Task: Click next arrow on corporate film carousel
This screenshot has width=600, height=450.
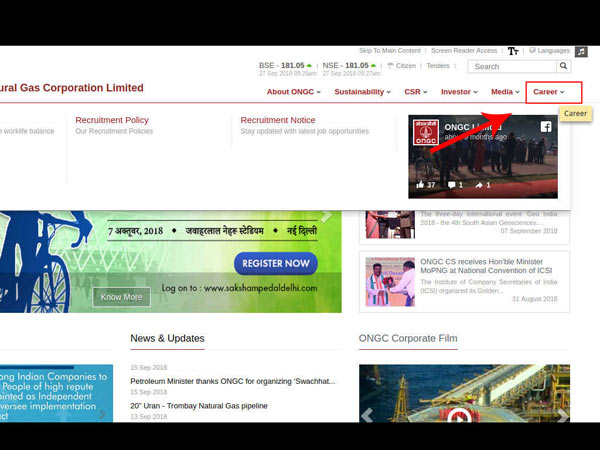Action: 562,415
